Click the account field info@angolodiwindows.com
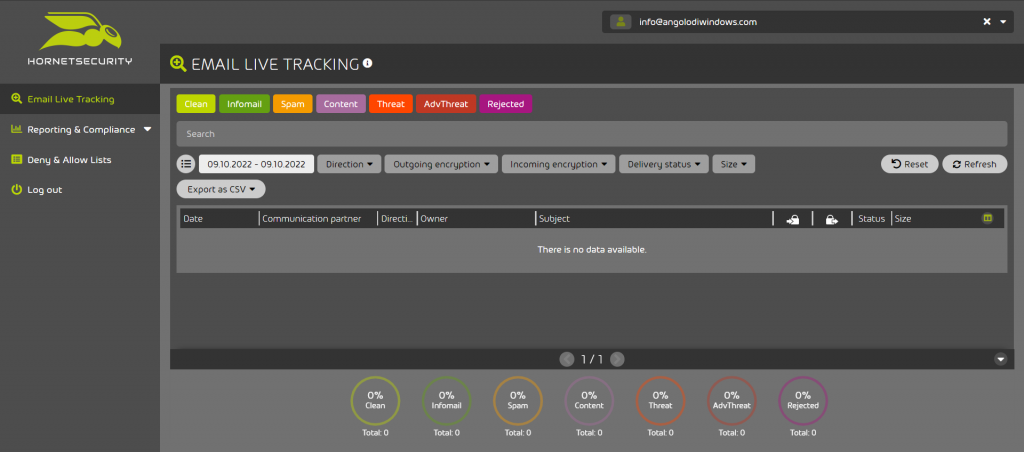This screenshot has height=452, width=1024. point(808,22)
